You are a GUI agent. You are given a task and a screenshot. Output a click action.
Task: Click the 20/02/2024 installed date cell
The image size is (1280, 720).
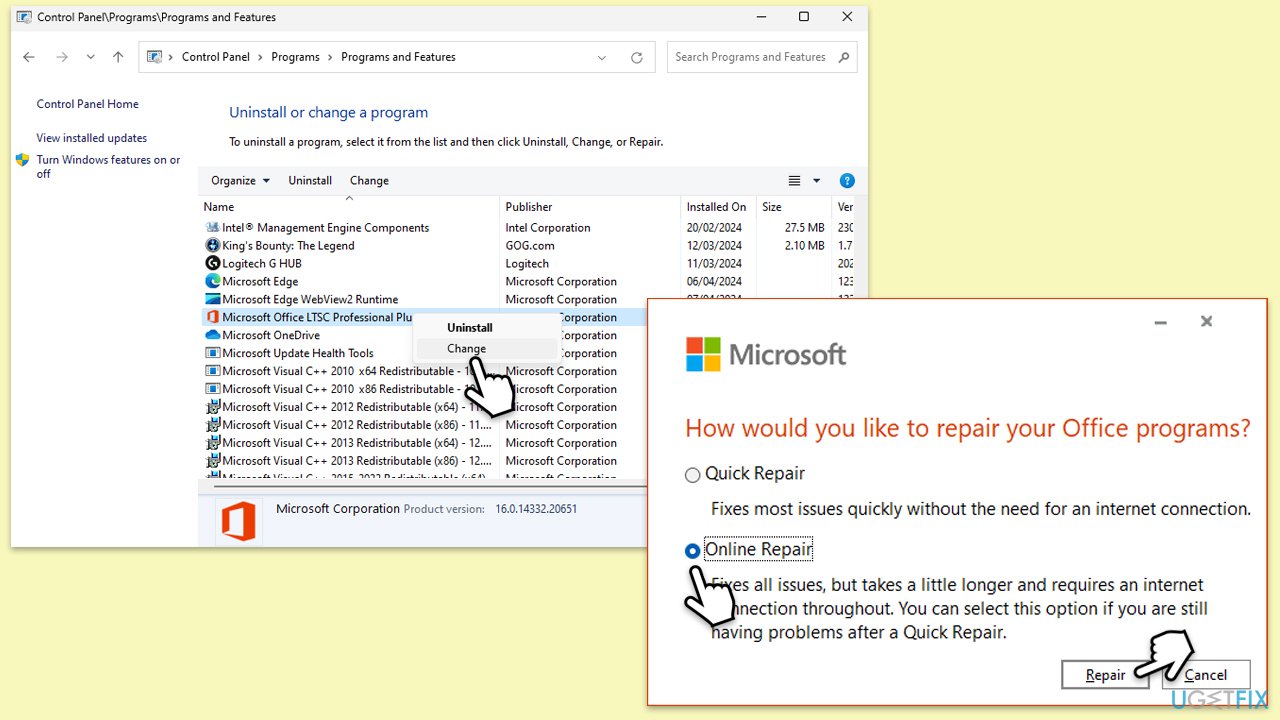[714, 228]
